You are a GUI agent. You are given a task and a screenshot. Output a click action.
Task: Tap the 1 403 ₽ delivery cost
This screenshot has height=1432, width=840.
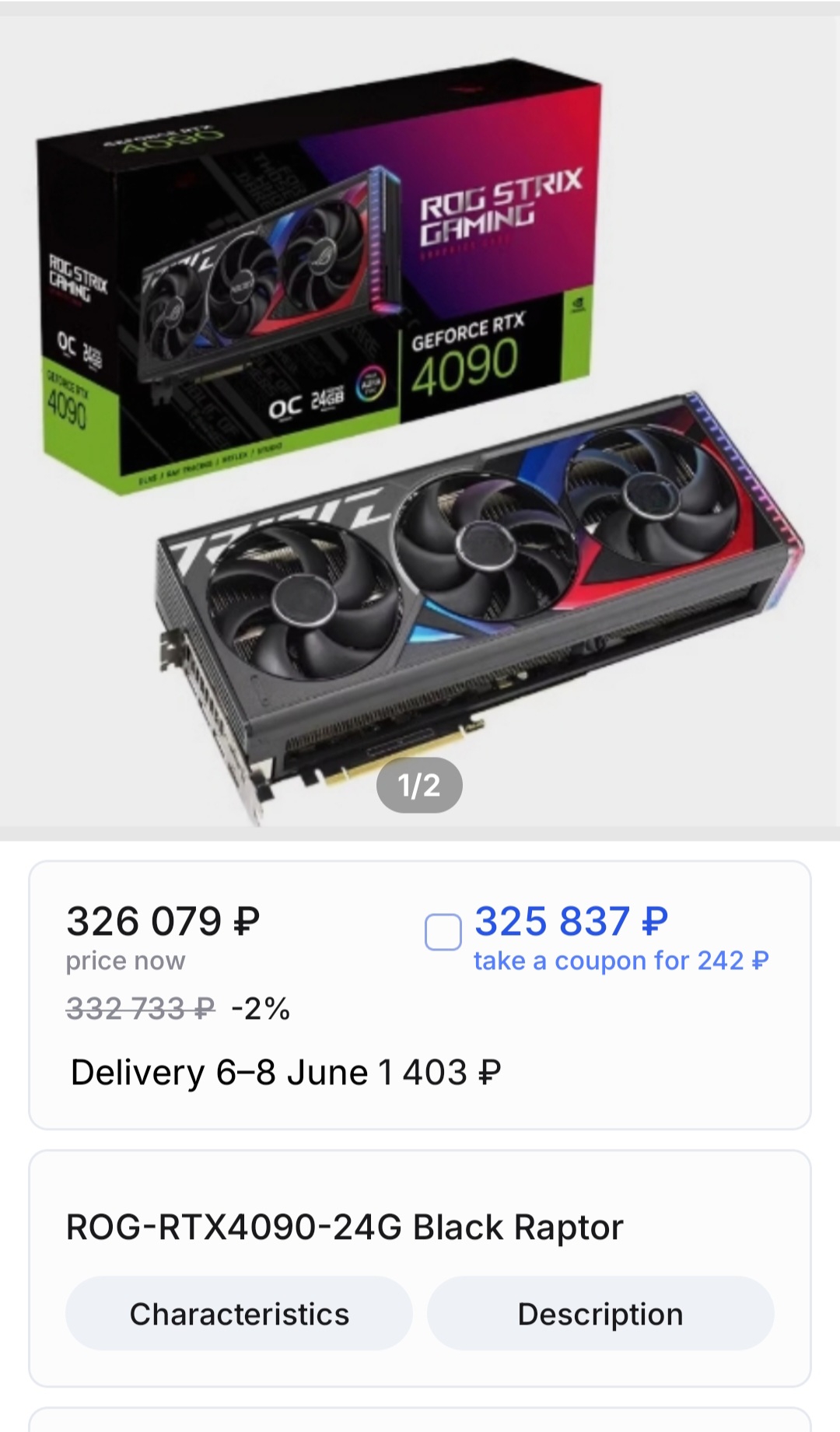(x=439, y=1072)
